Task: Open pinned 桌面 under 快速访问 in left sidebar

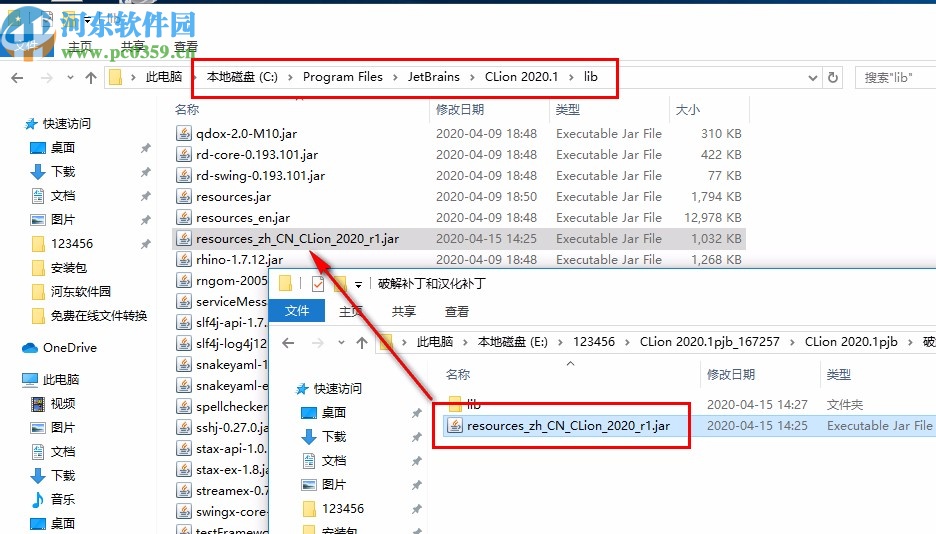Action: pyautogui.click(x=62, y=147)
